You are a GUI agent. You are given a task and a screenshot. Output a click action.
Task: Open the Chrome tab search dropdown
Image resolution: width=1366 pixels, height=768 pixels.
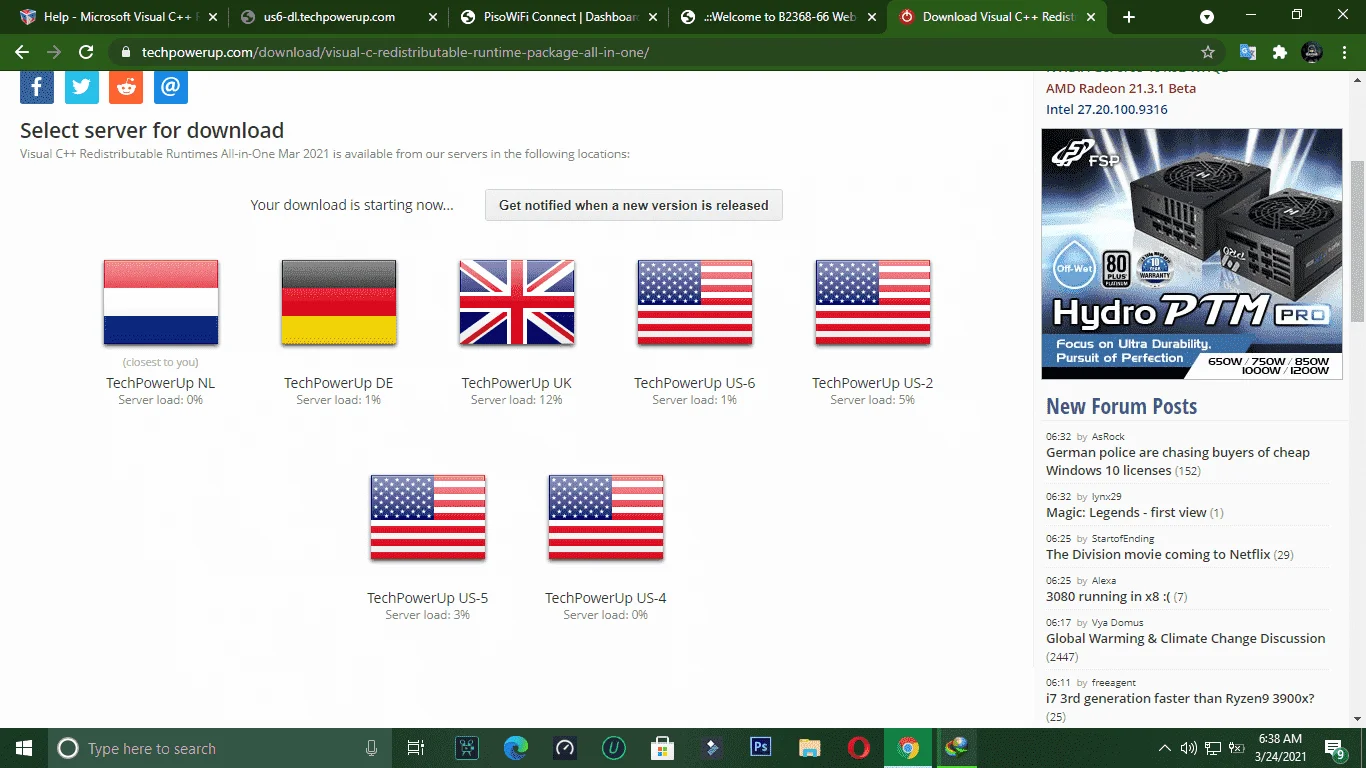[1207, 17]
